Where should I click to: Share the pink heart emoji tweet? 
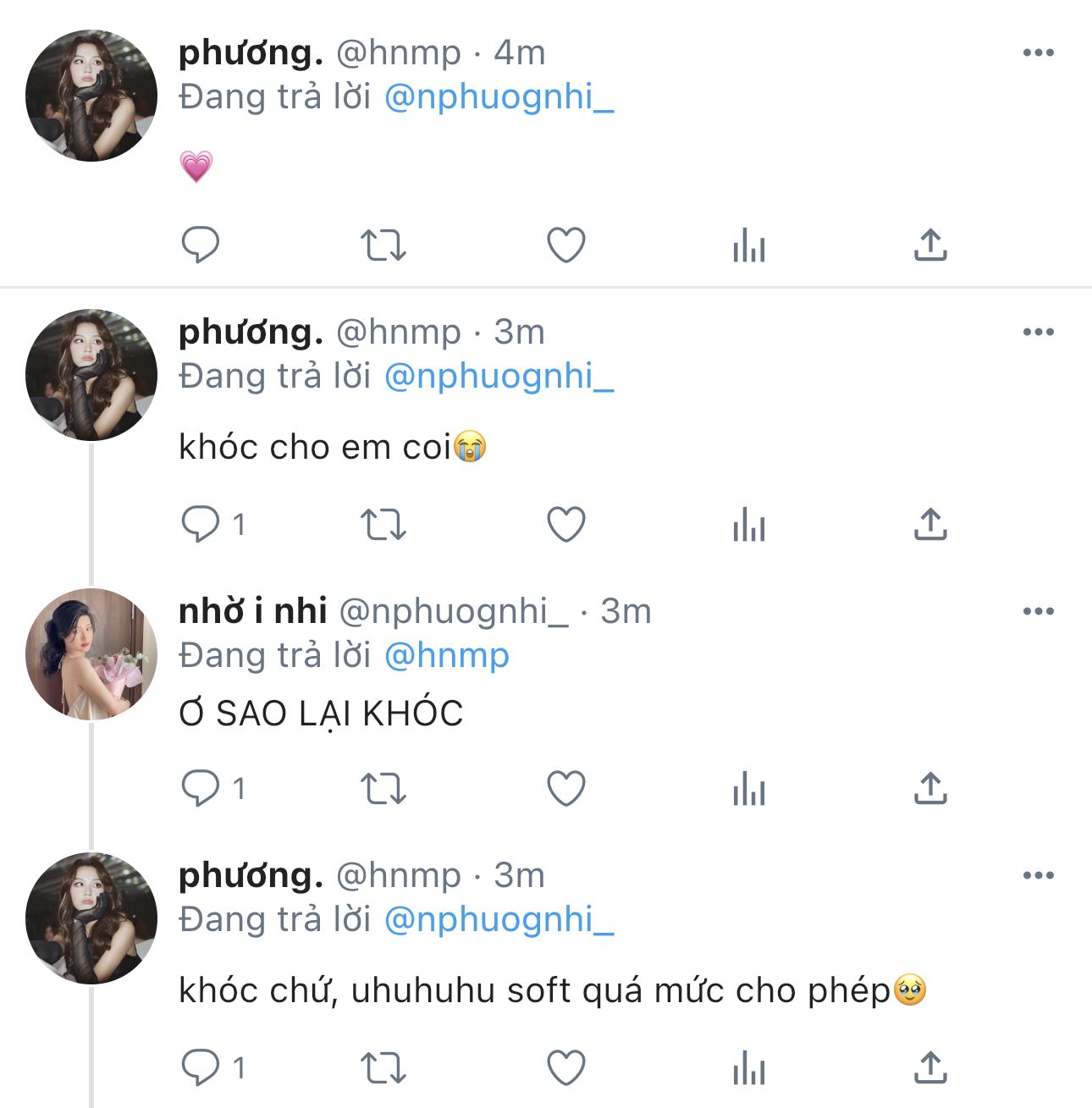point(930,245)
